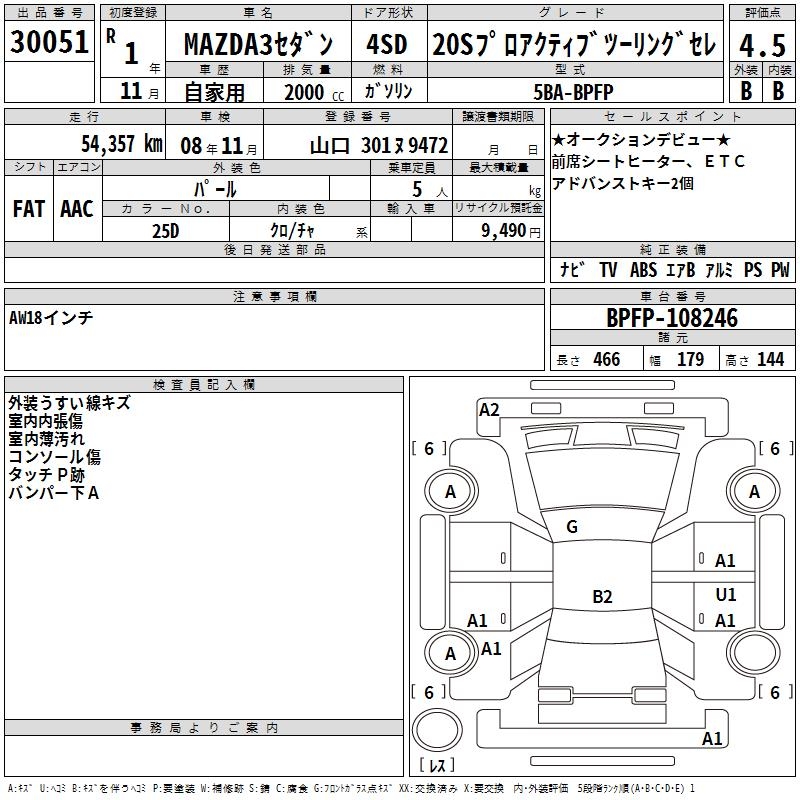Select the color number 25D
This screenshot has width=800, height=800.
click(165, 231)
